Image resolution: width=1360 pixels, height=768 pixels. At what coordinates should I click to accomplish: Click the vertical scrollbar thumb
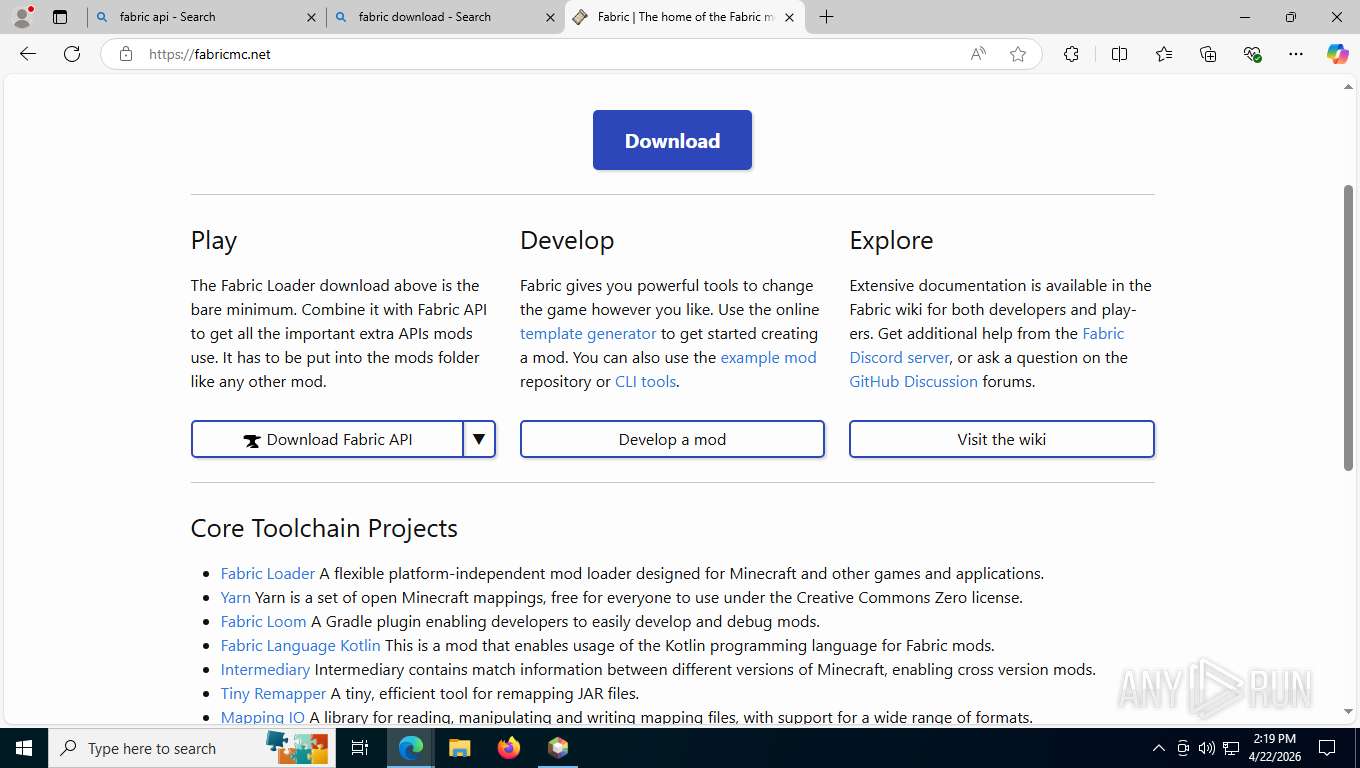click(1348, 327)
